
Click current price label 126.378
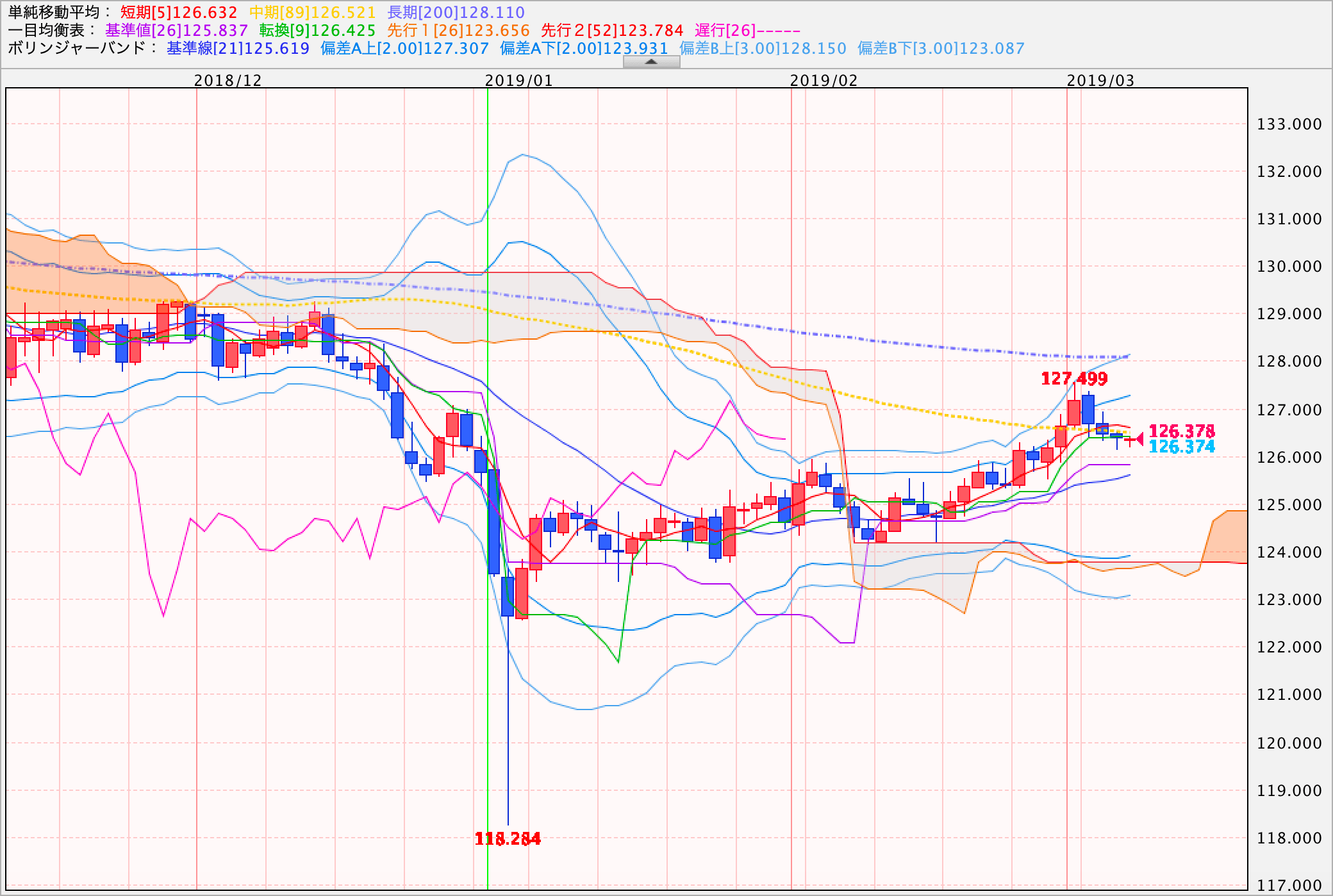pos(1182,431)
